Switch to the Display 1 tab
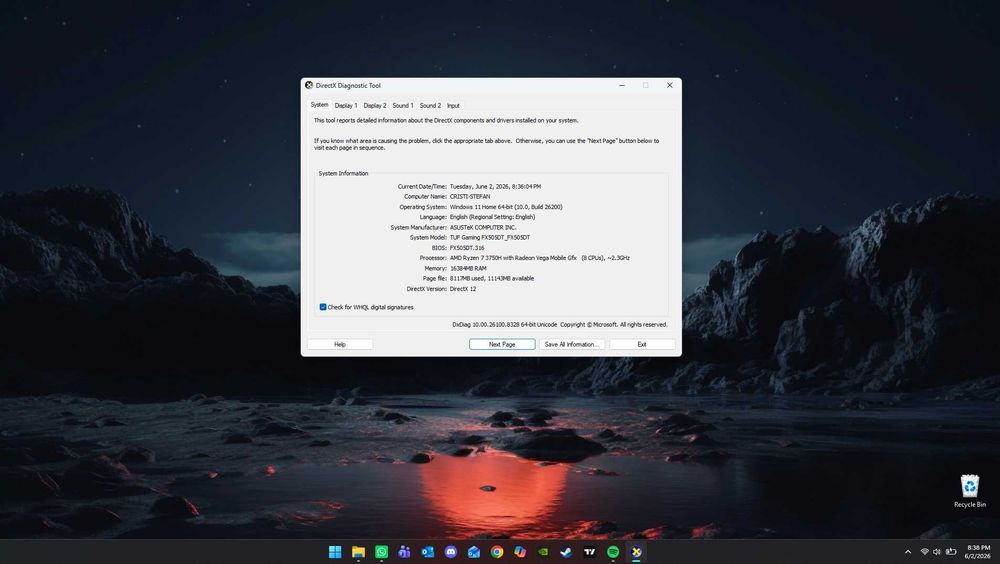The image size is (1000, 564). pos(346,105)
